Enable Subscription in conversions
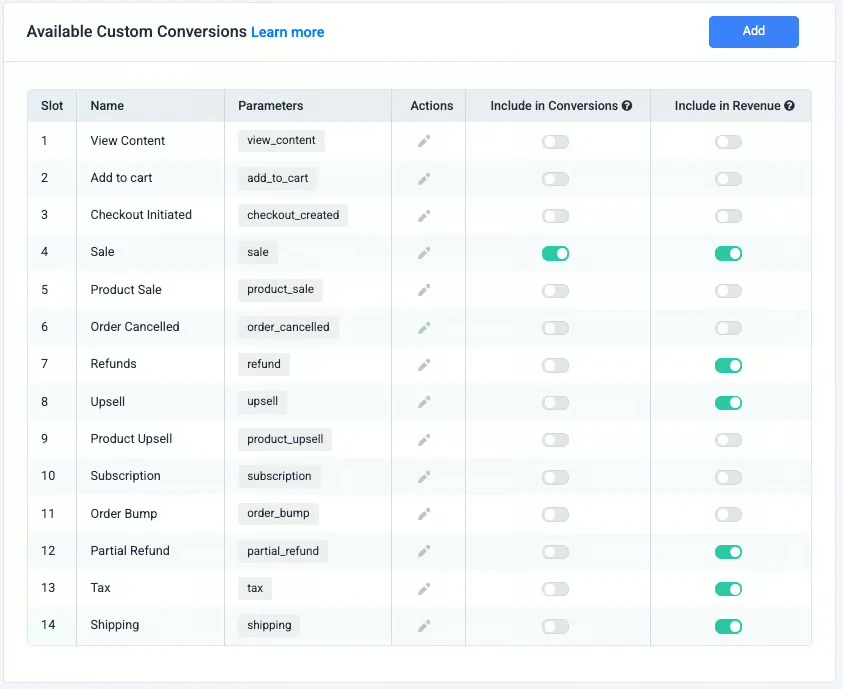The height and width of the screenshot is (689, 843). (555, 477)
